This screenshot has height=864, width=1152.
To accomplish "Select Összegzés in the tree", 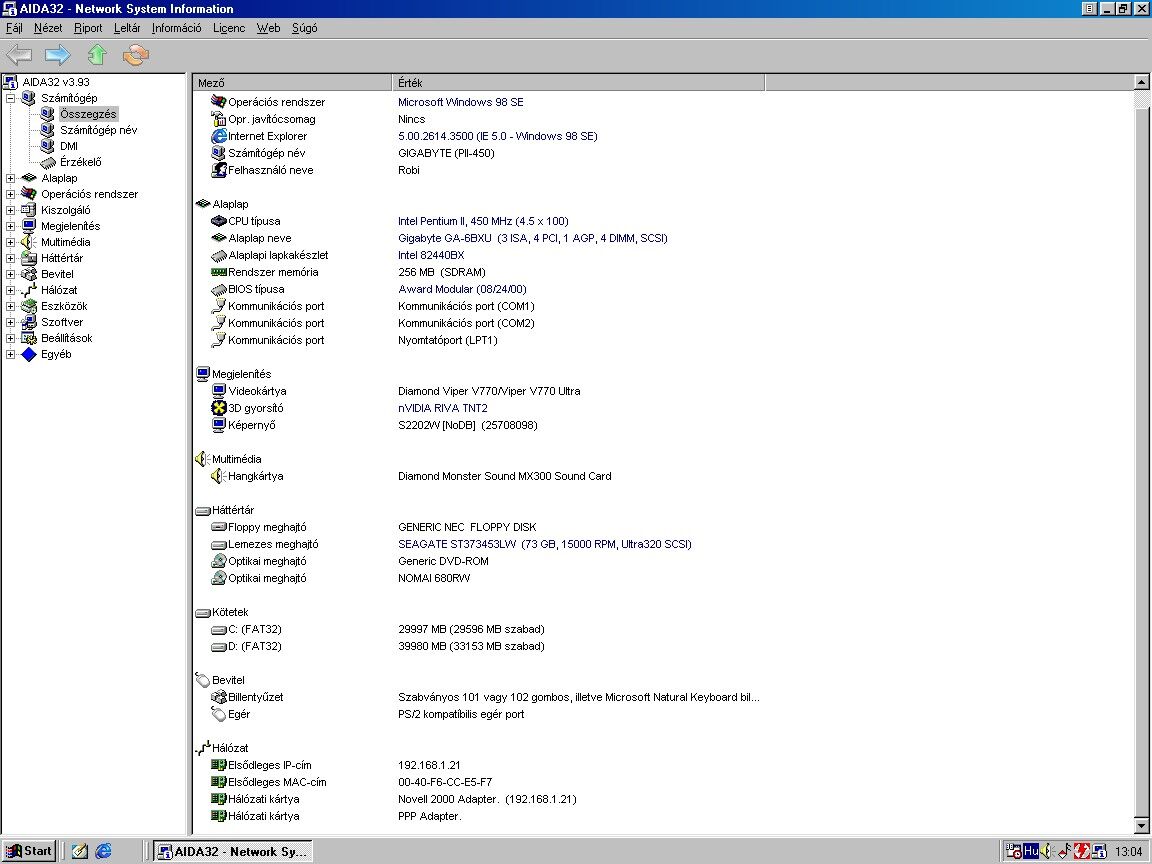I will pyautogui.click(x=88, y=114).
